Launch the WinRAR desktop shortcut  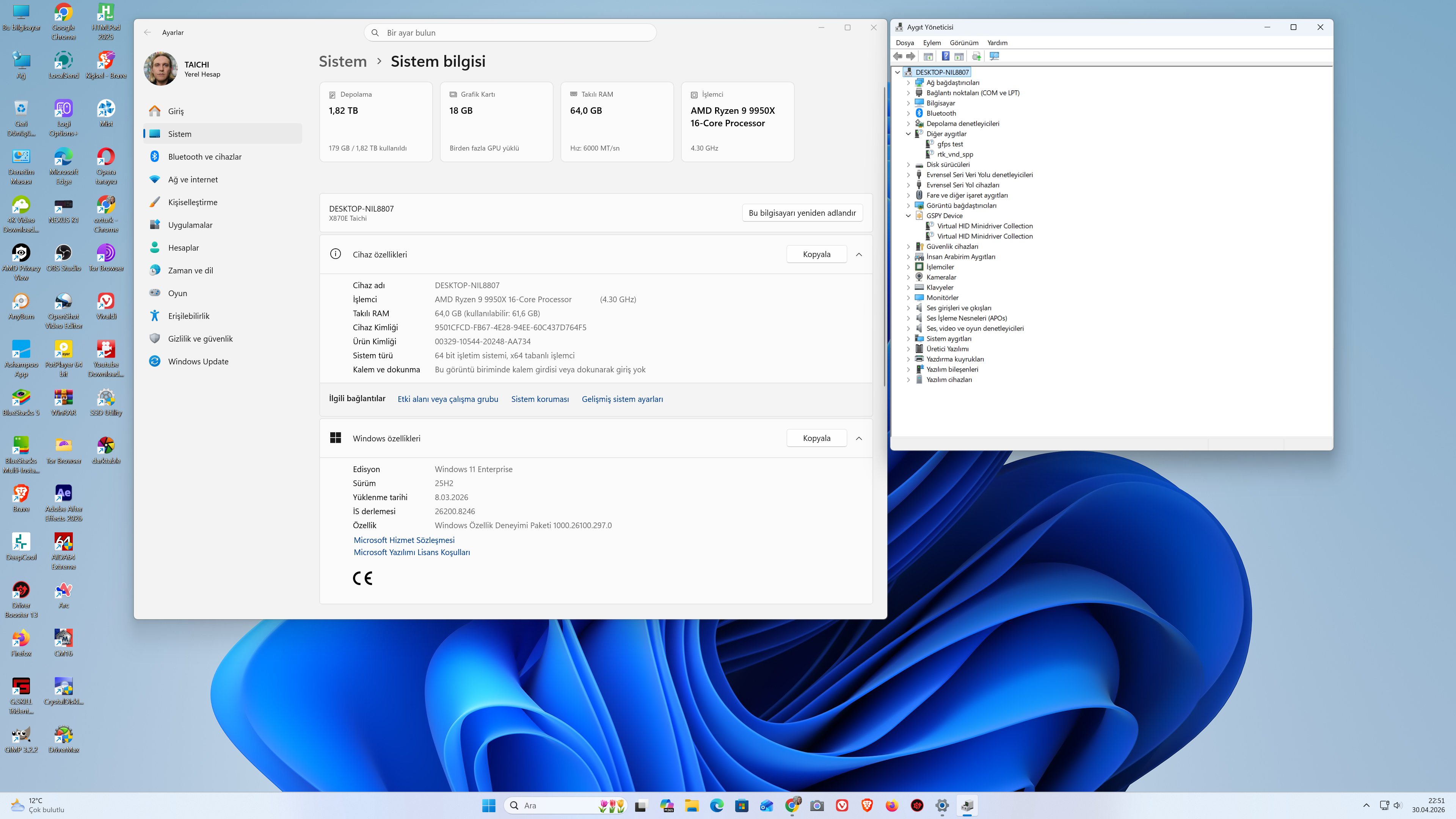pyautogui.click(x=63, y=402)
